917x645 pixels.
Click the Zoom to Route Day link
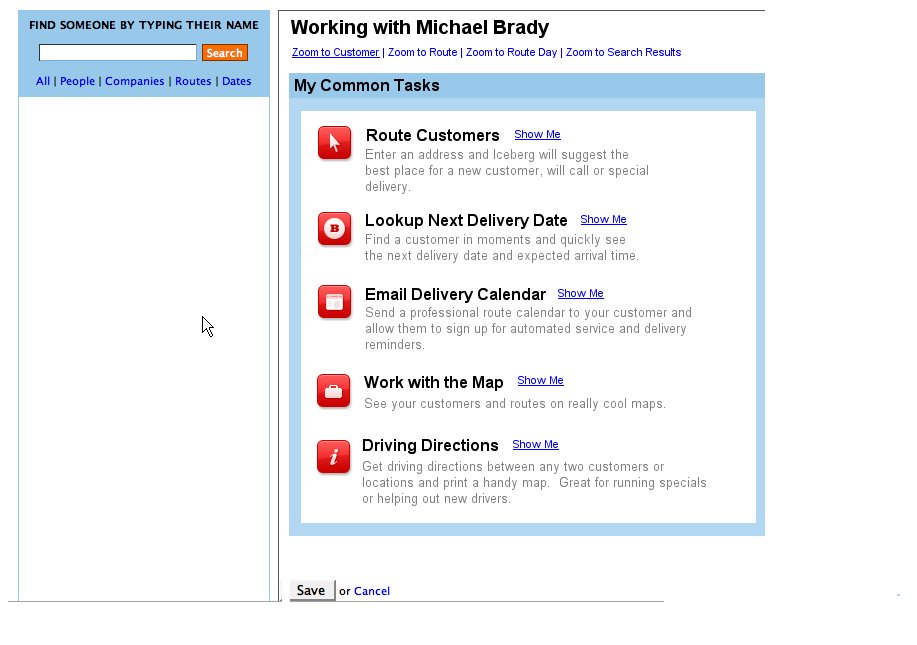point(511,53)
